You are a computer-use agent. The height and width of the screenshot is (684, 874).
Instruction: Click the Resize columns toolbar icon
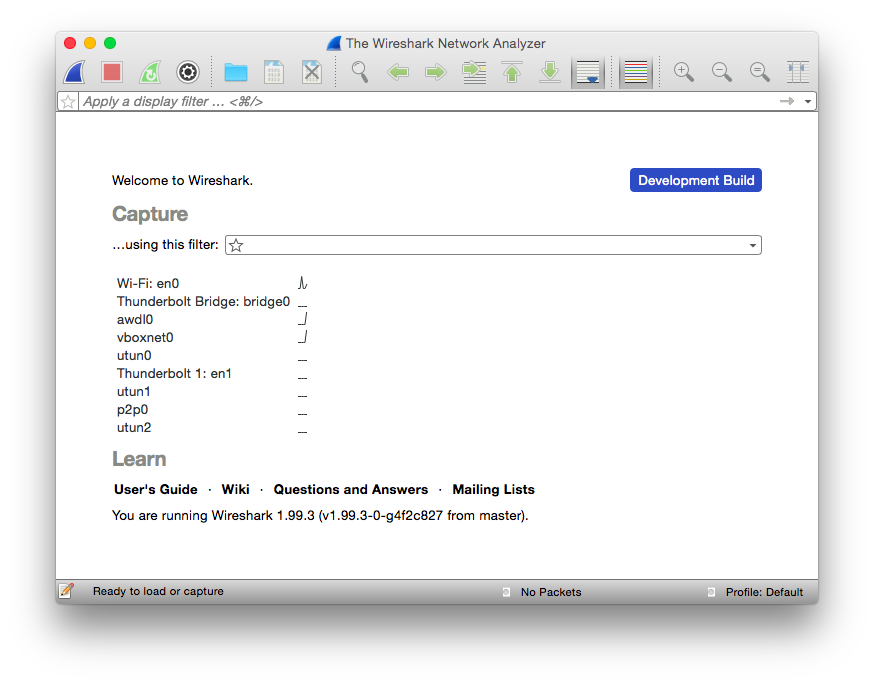[x=798, y=72]
